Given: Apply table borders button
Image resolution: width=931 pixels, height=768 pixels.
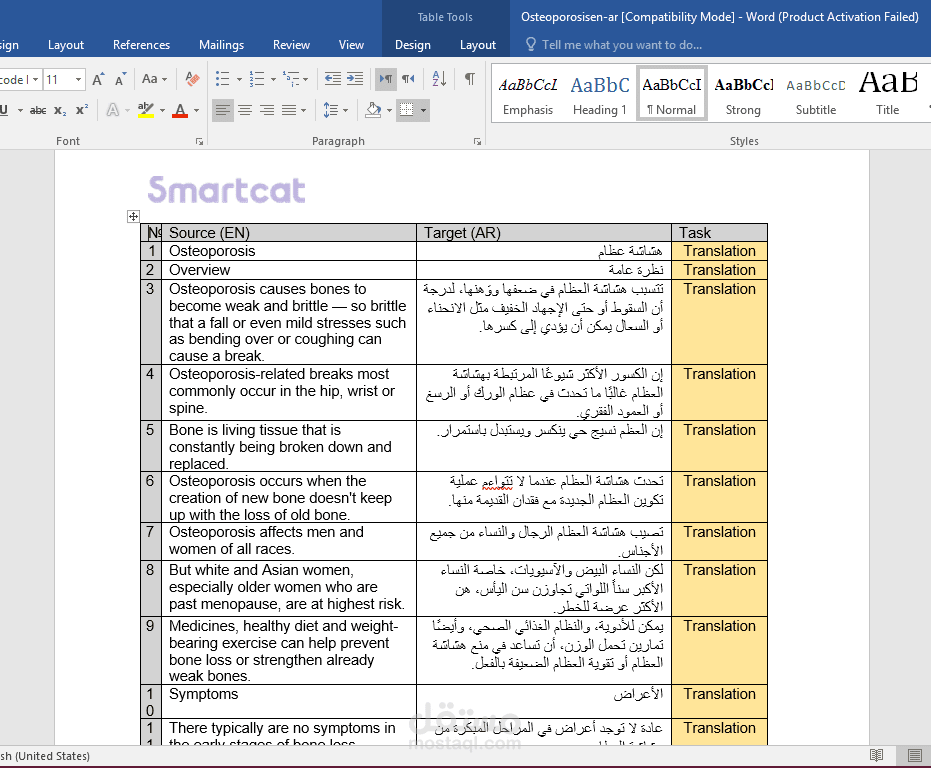Looking at the screenshot, I should tap(407, 110).
